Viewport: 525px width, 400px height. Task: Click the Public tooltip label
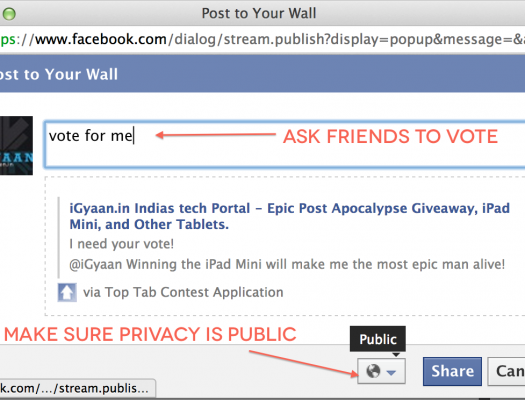[x=378, y=339]
